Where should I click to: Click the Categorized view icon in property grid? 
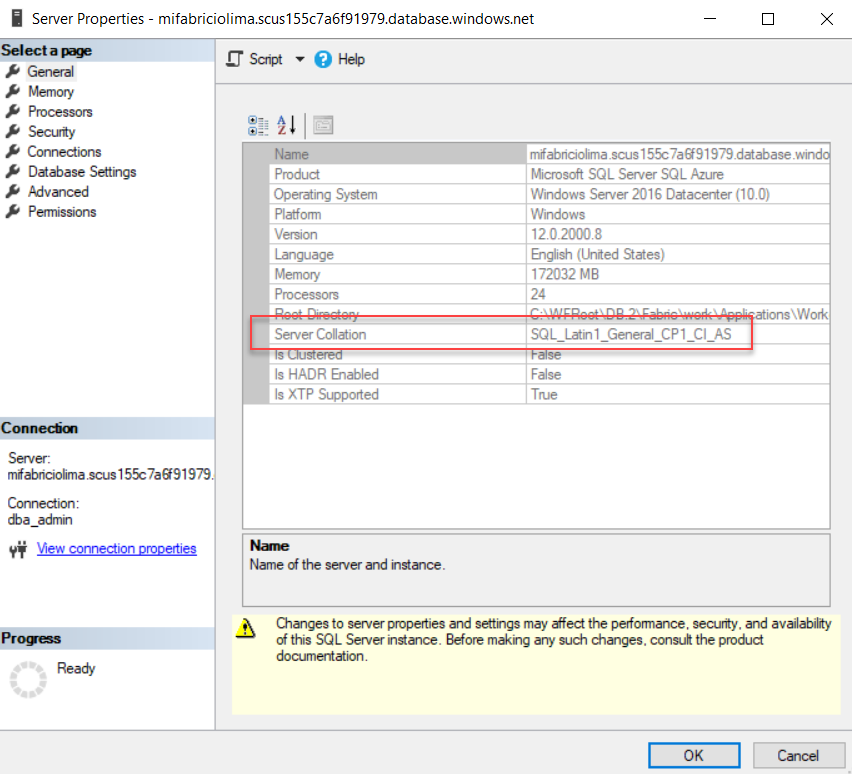[x=257, y=125]
